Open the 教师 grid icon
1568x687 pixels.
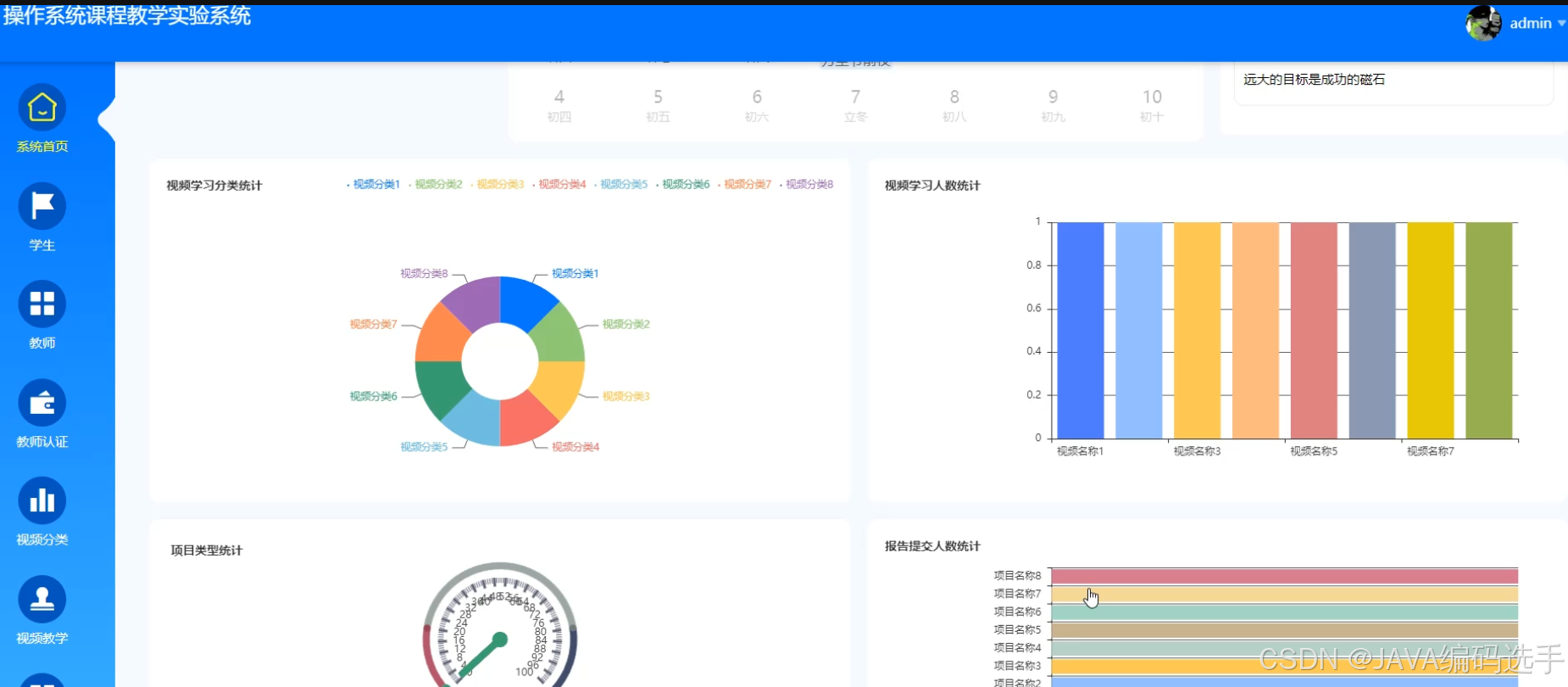click(x=42, y=304)
